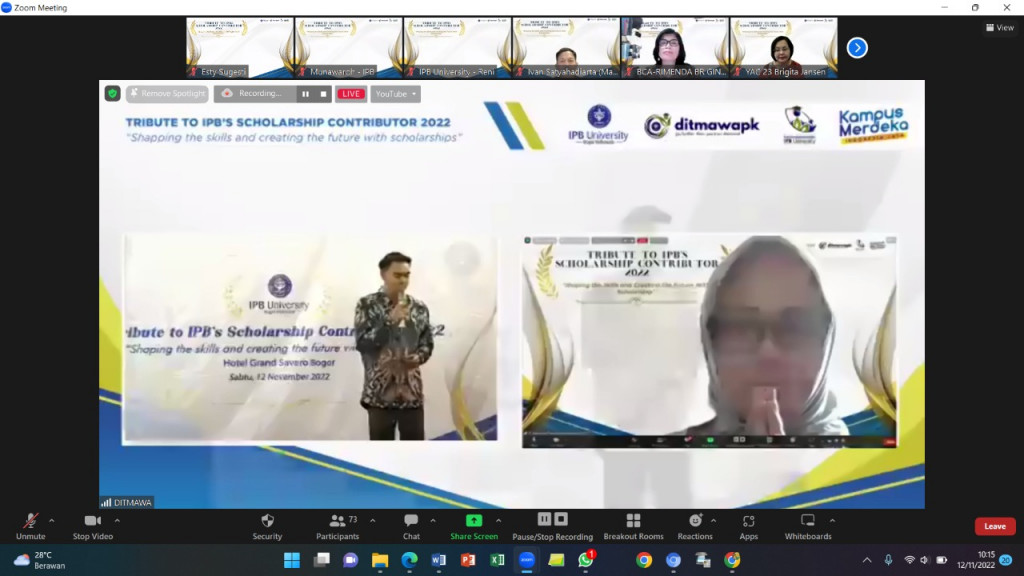
Task: Click the red Leave button
Action: click(994, 526)
